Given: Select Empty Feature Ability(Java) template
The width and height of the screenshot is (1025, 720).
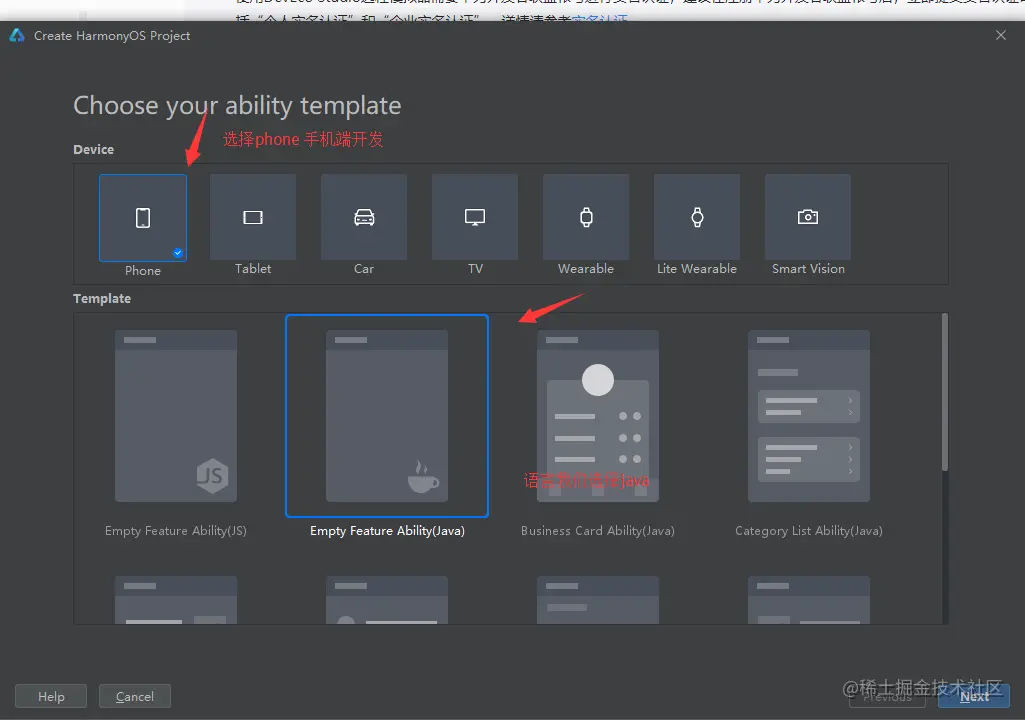Looking at the screenshot, I should [387, 416].
